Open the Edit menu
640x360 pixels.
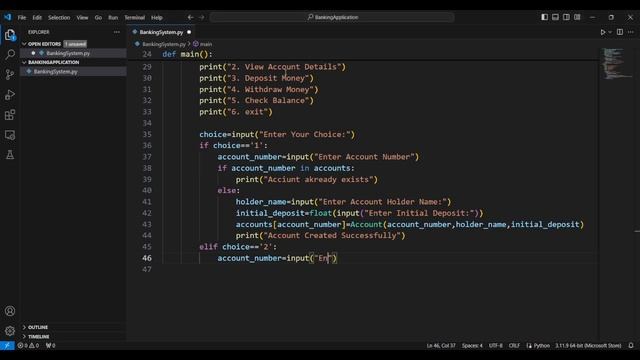click(x=37, y=17)
